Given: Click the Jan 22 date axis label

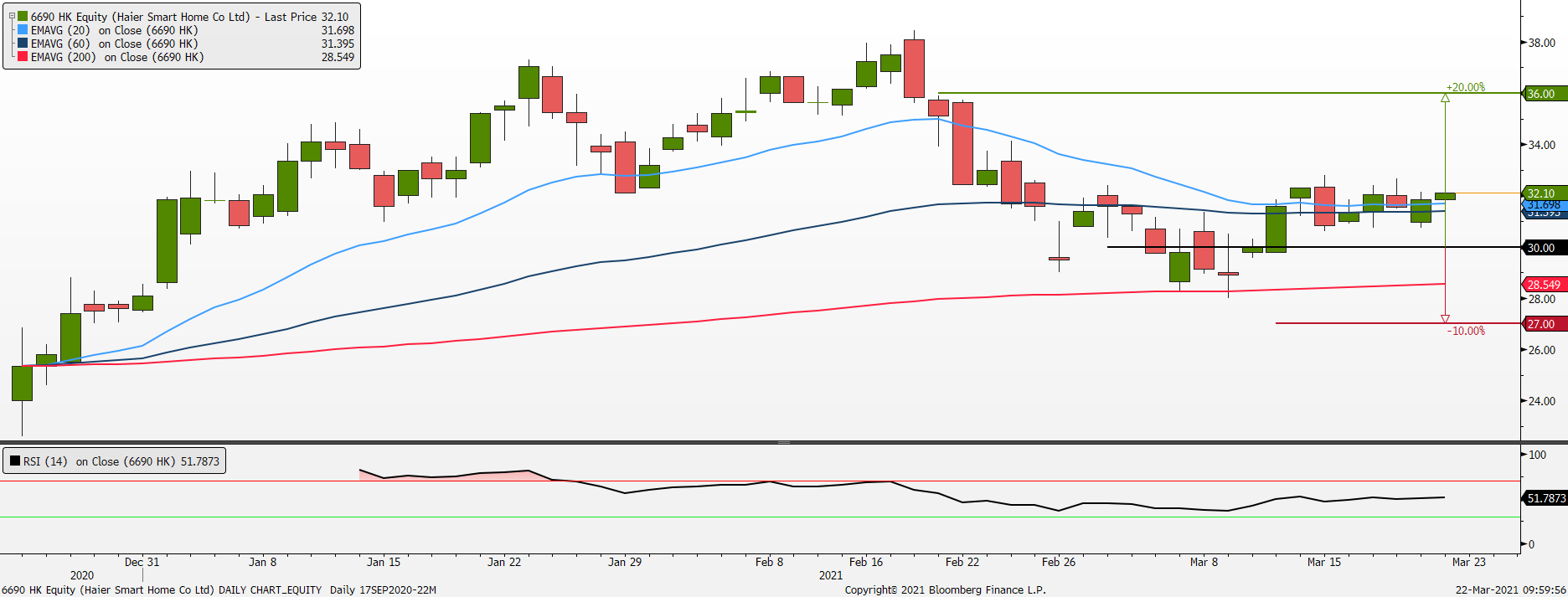Looking at the screenshot, I should click(x=504, y=562).
